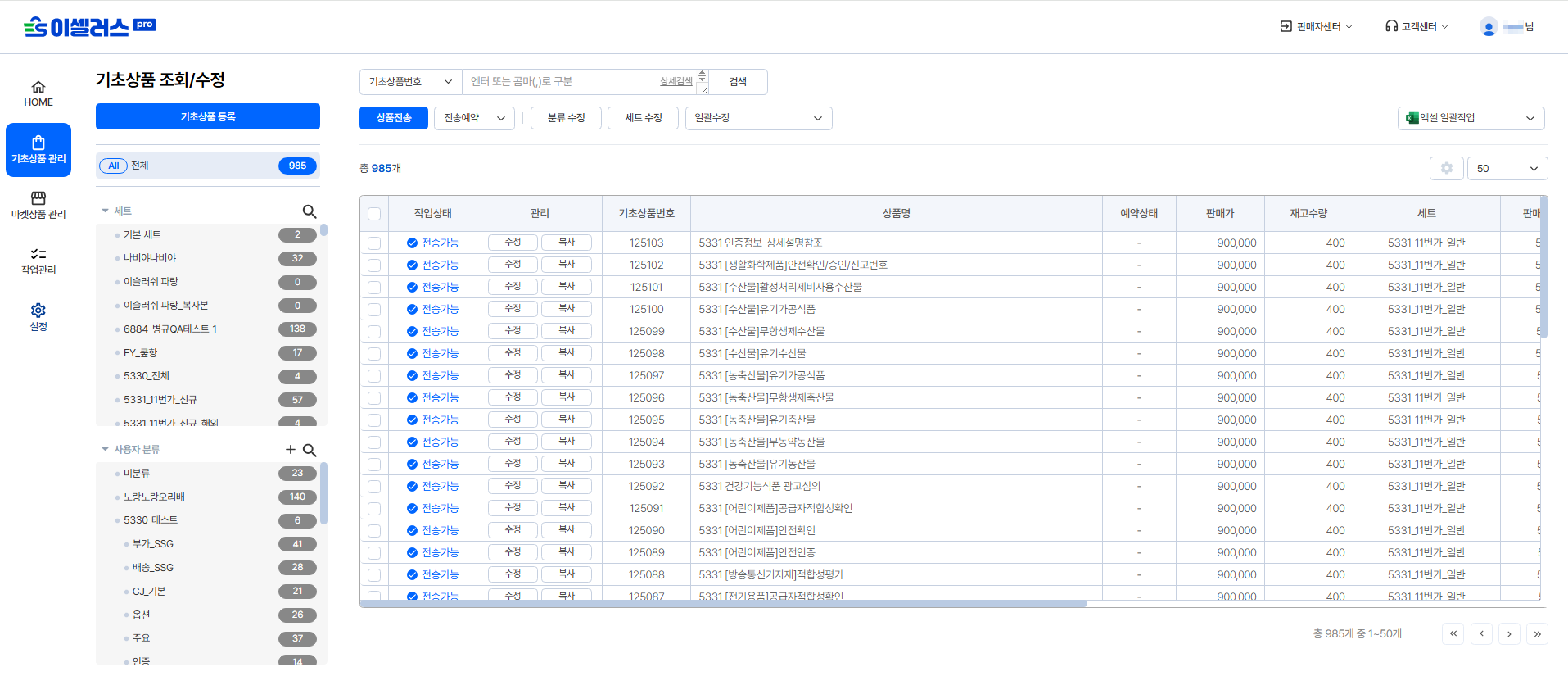Viewport: 1568px width, 676px height.
Task: Sort by 판매가 column header
Action: pos(1220,213)
